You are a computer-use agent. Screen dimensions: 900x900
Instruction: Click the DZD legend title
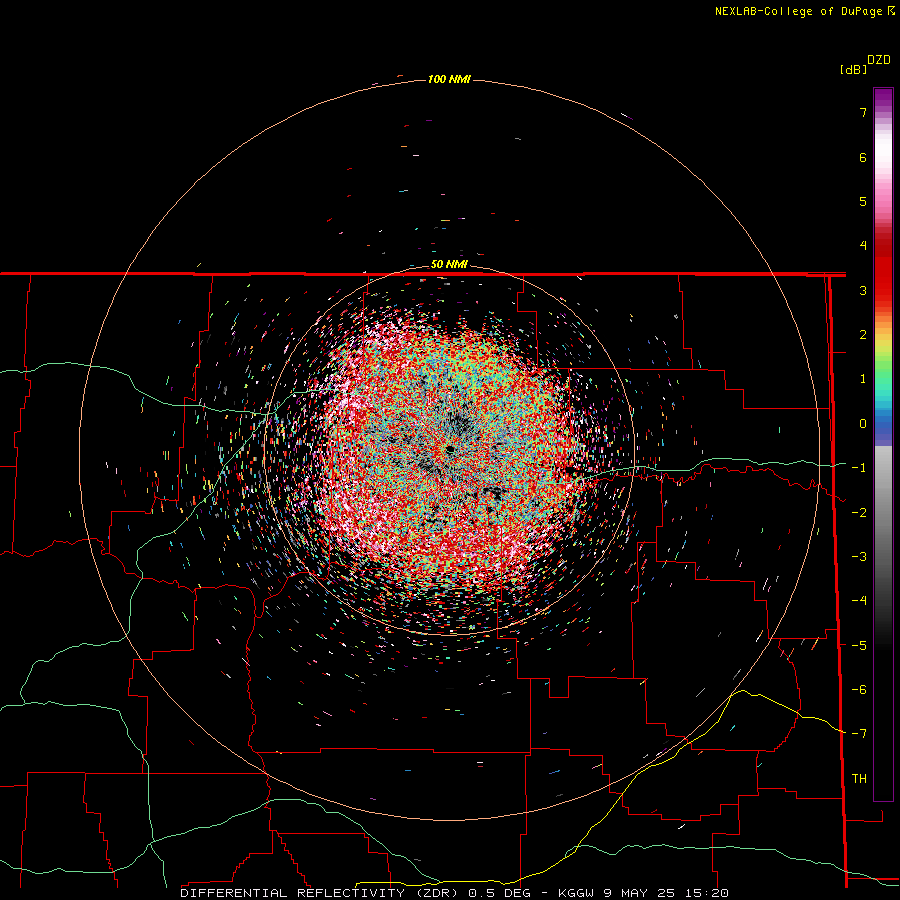[x=879, y=60]
